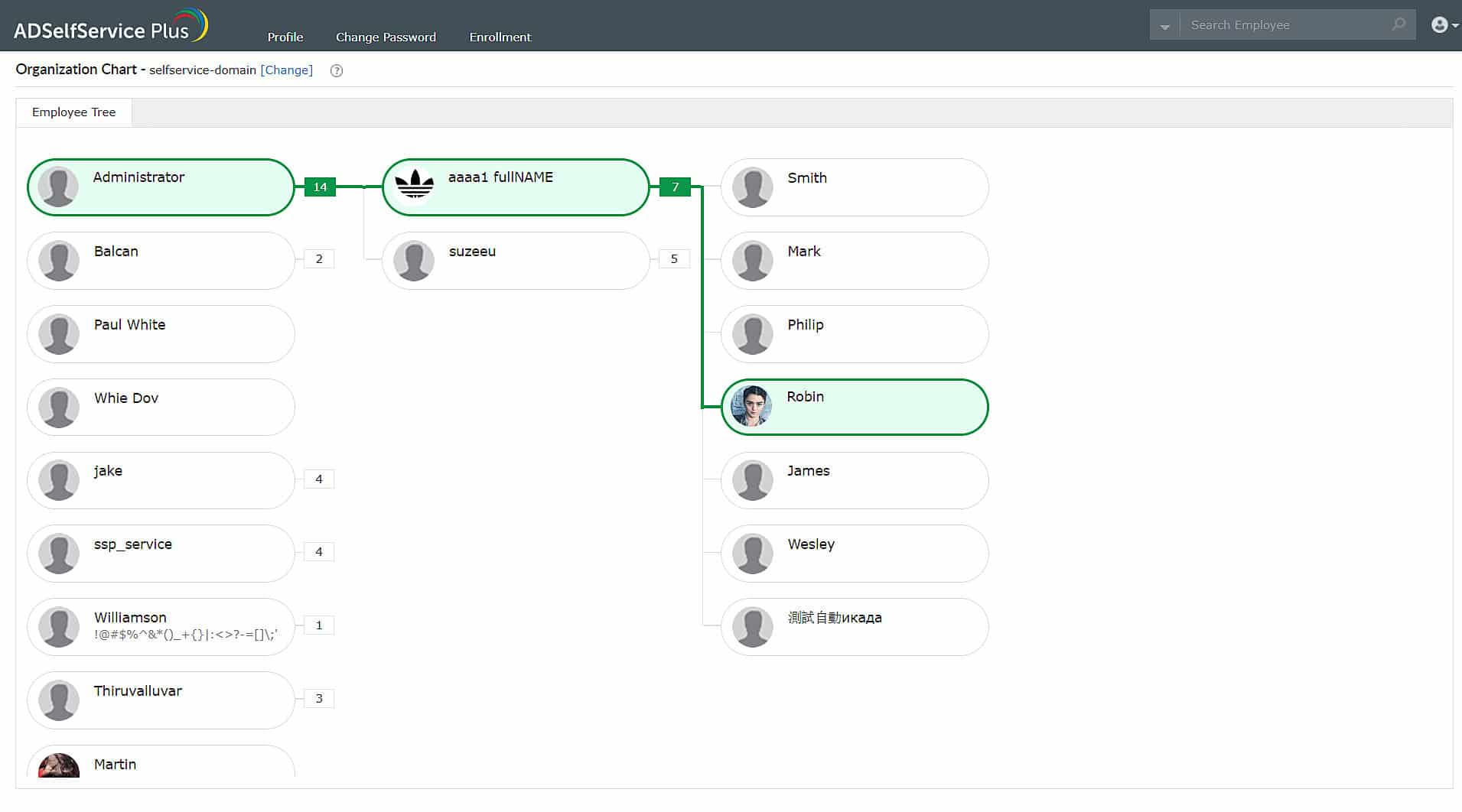Toggle the 5 badge beside suzeeu

[674, 258]
